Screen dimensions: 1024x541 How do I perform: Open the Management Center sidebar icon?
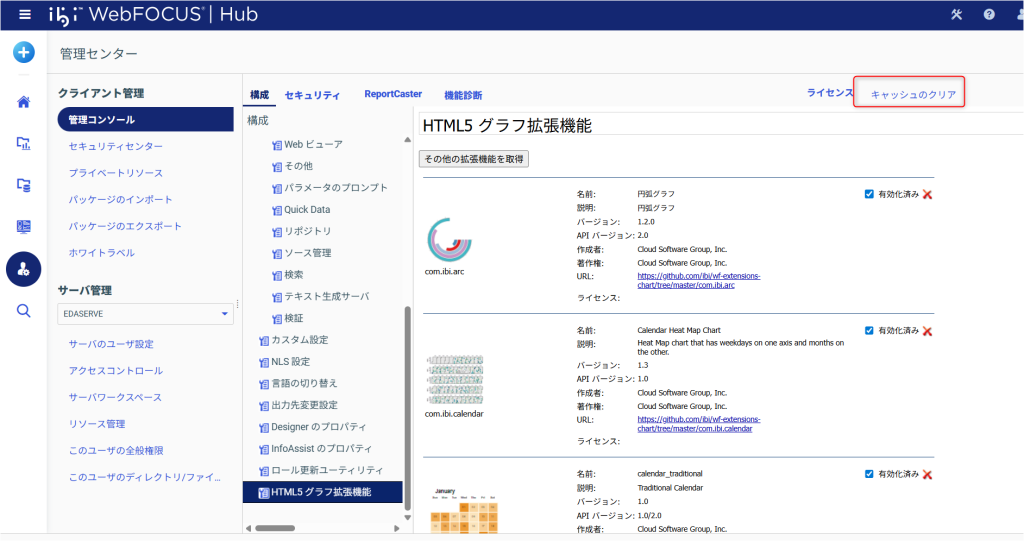pos(23,268)
